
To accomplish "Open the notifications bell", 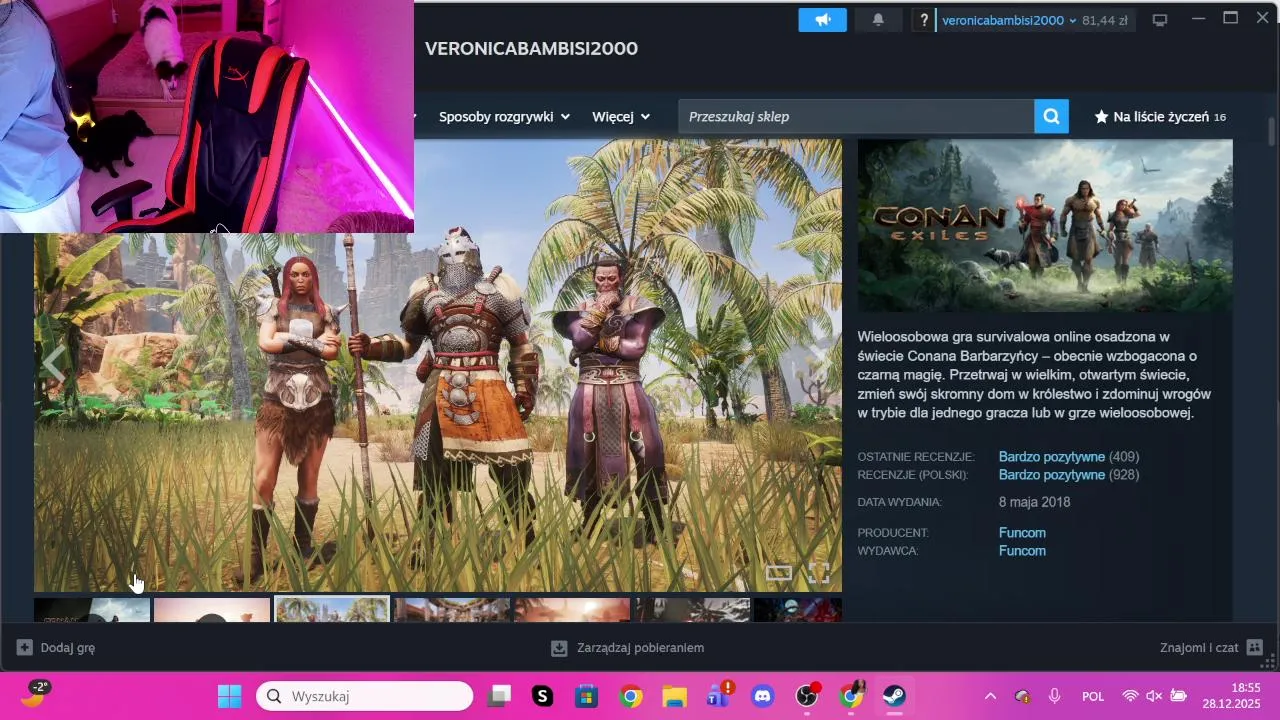I will [x=878, y=20].
